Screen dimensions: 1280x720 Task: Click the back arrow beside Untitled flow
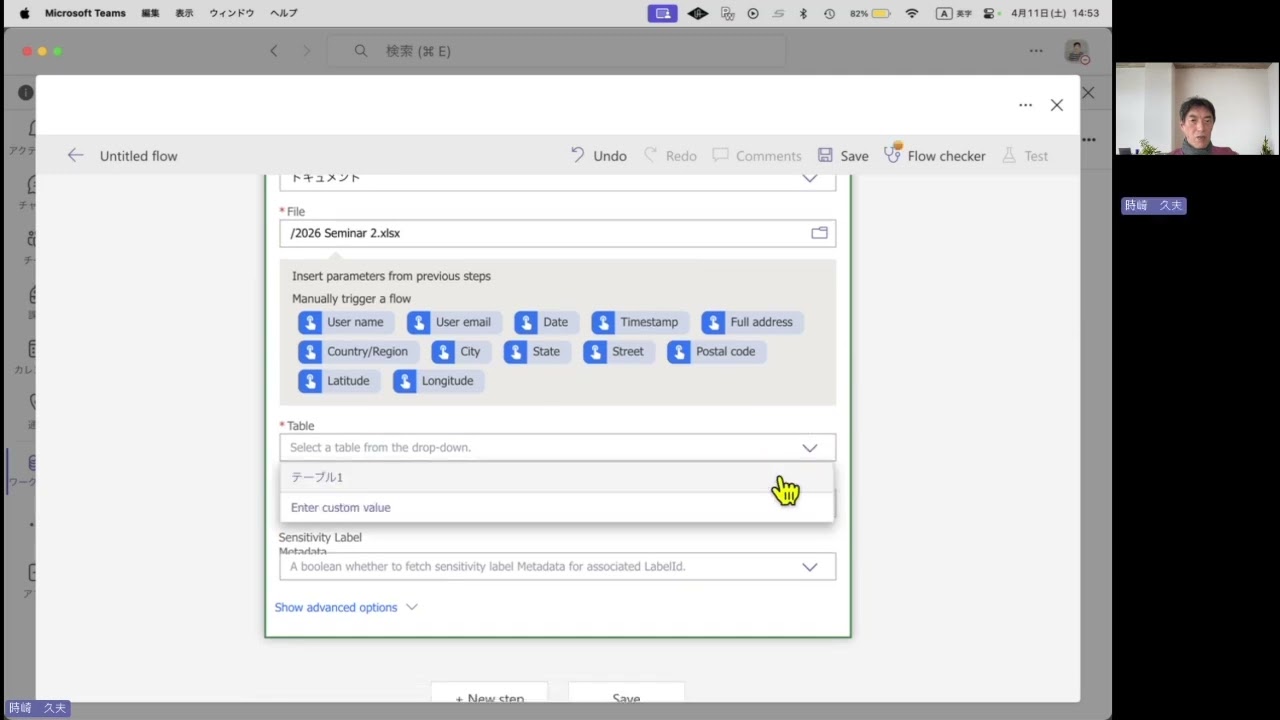[75, 156]
